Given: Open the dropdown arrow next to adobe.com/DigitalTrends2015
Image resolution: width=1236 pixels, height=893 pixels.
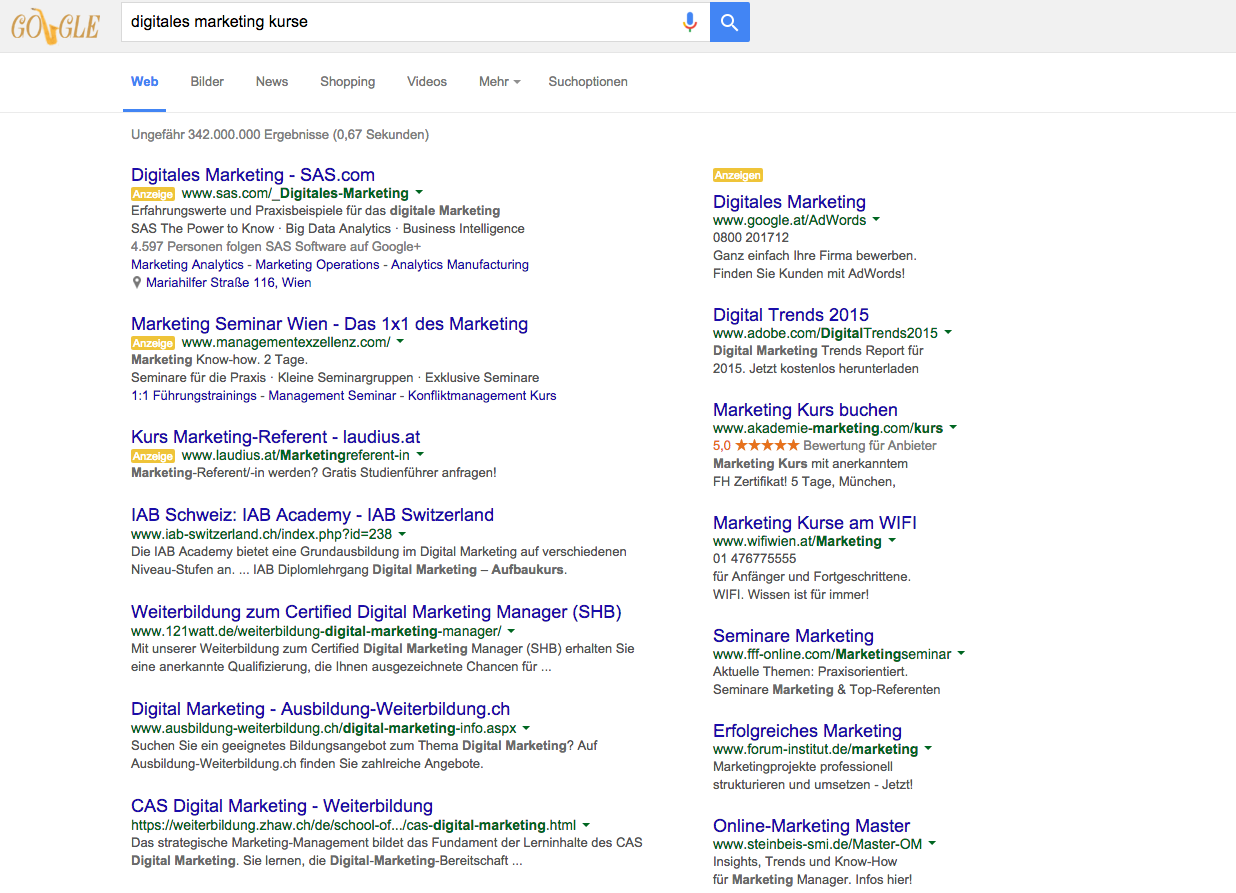Looking at the screenshot, I should (948, 333).
